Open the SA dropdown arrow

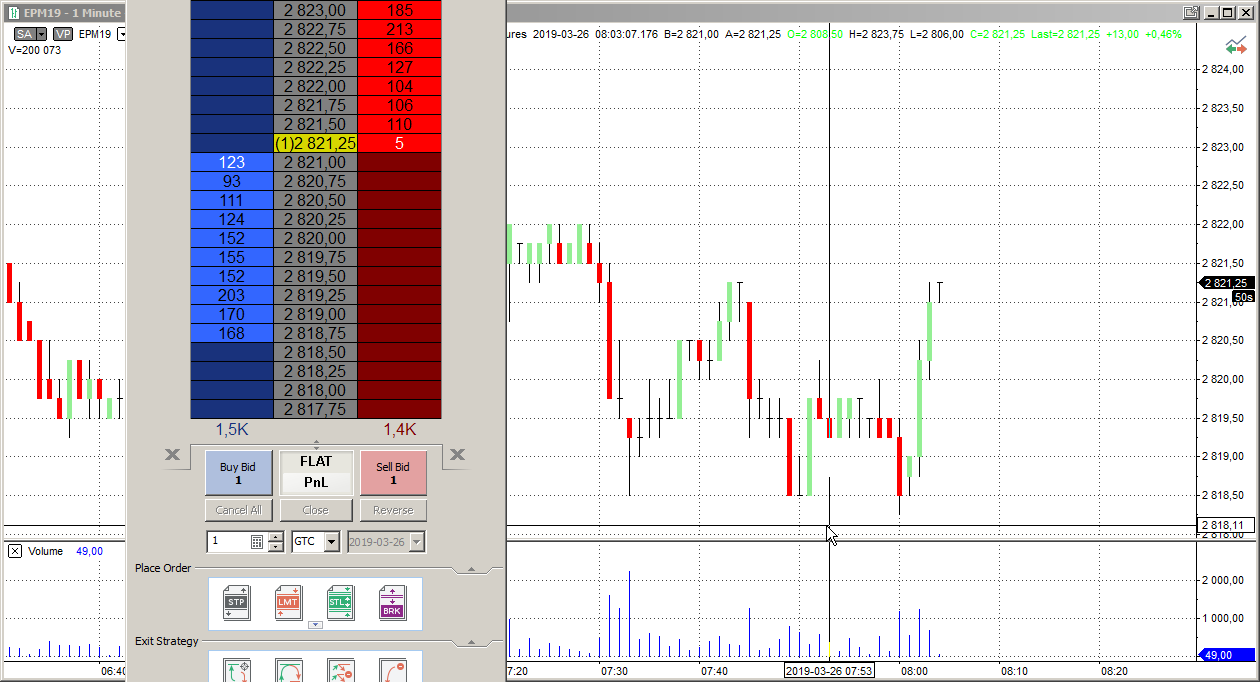pyautogui.click(x=41, y=34)
